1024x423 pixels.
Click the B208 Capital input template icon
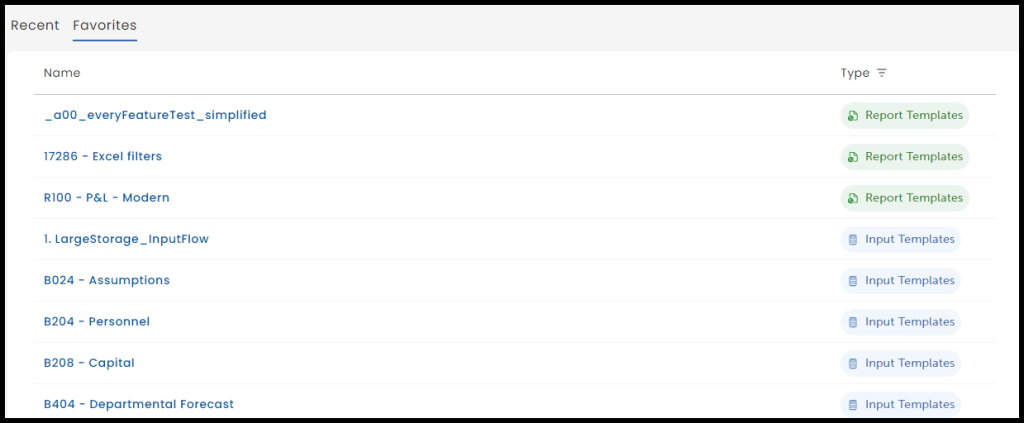[853, 364]
